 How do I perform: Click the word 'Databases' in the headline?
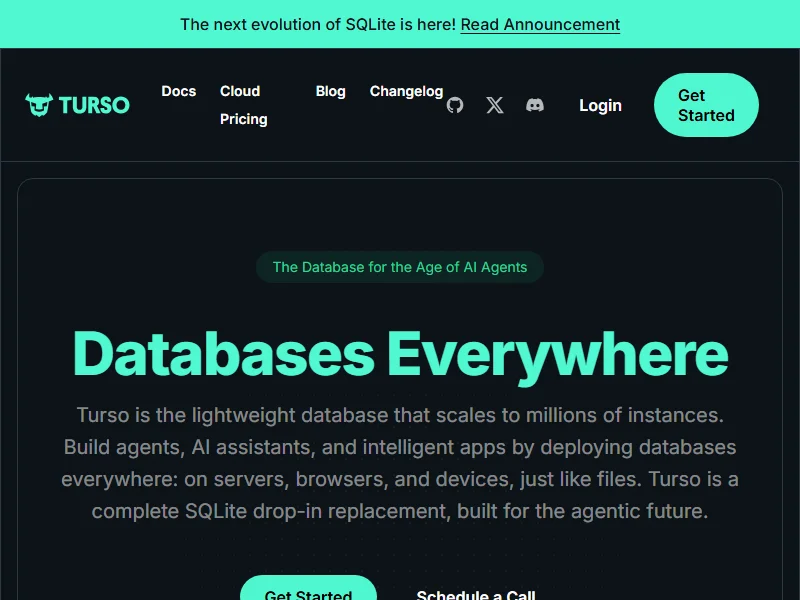coord(223,353)
